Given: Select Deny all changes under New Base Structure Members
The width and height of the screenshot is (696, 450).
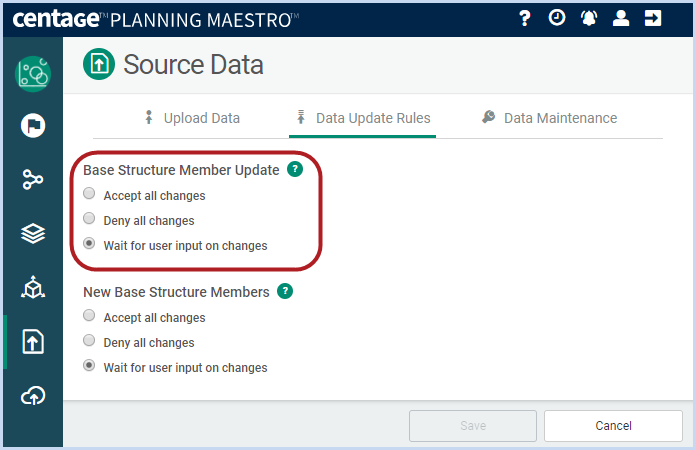Looking at the screenshot, I should 89,340.
